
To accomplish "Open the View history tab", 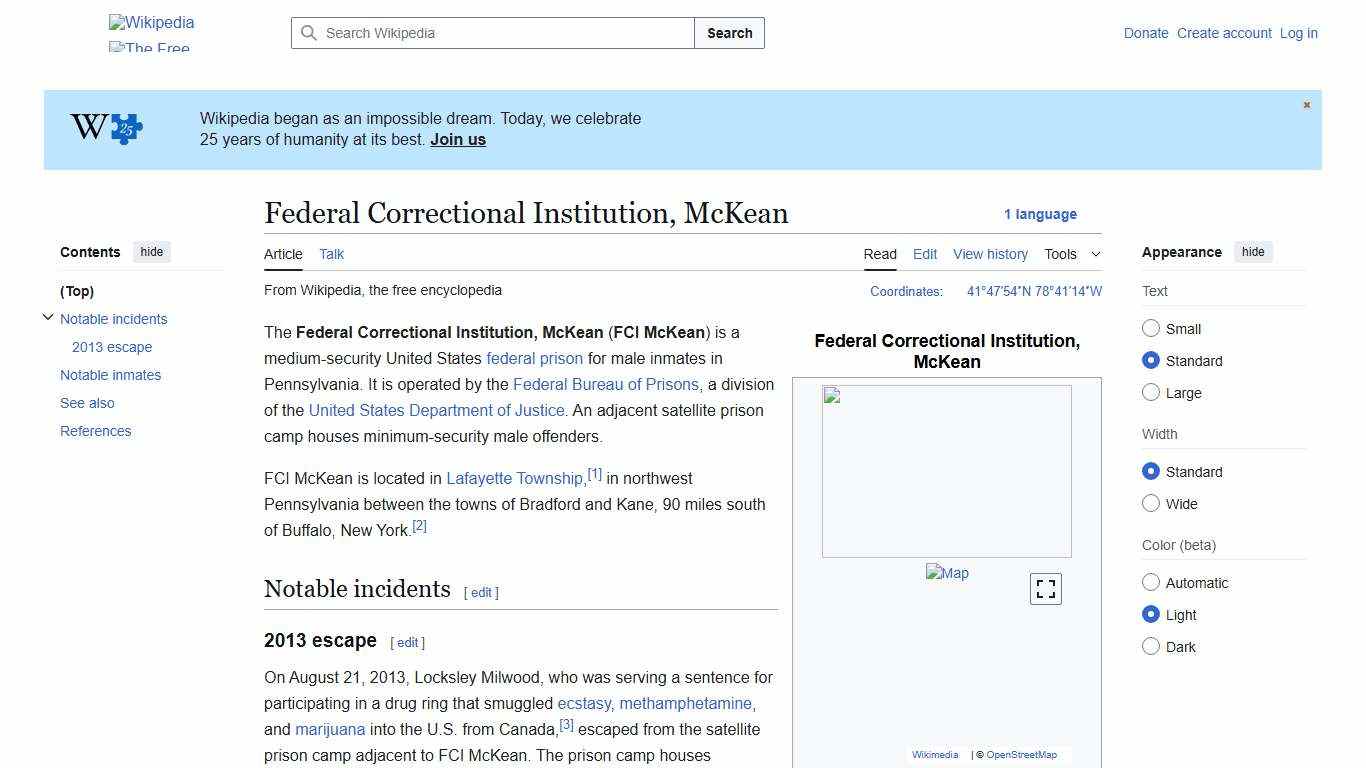I will click(x=990, y=254).
